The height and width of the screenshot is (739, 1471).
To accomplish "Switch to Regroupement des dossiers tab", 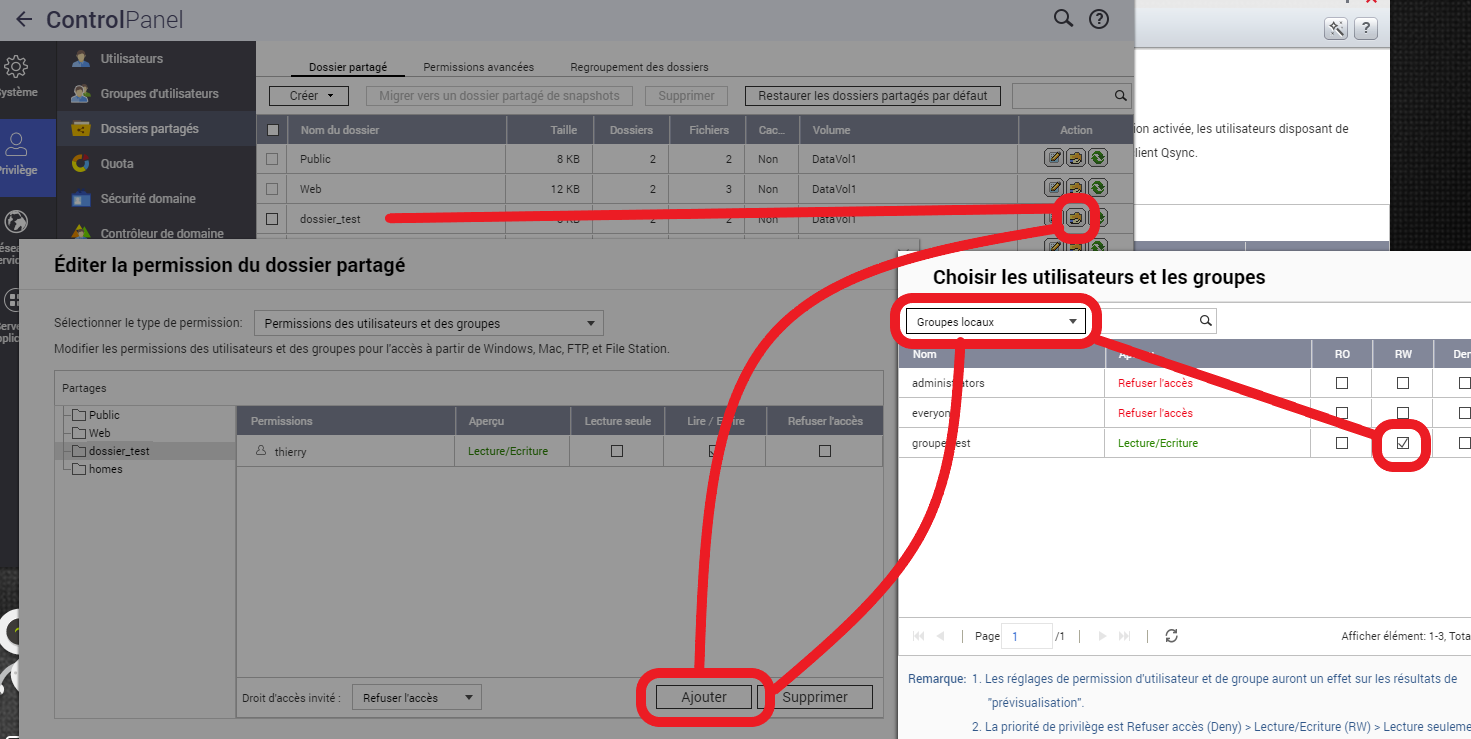I will click(x=639, y=67).
